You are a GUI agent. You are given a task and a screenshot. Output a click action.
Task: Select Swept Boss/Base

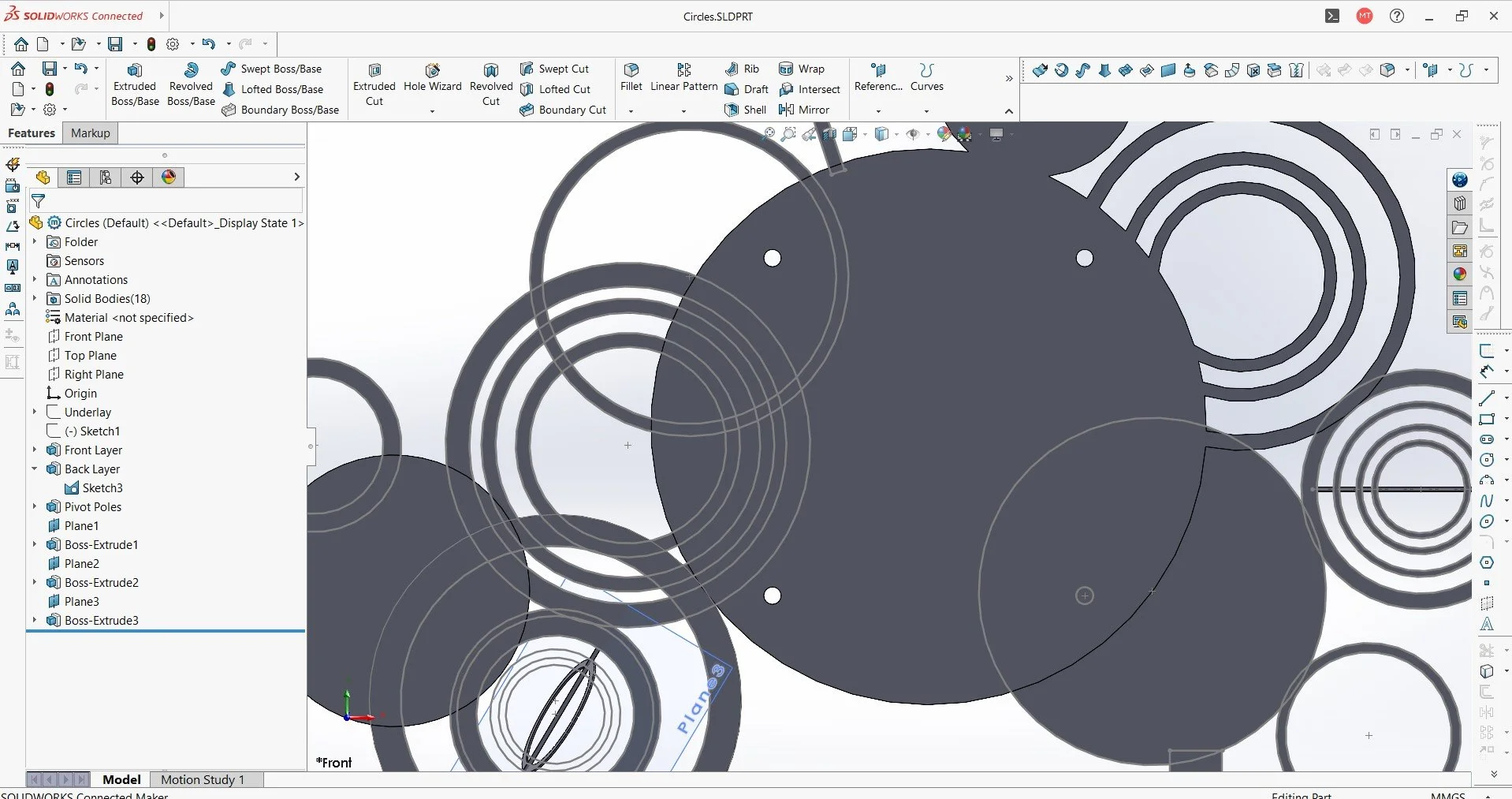tap(271, 69)
